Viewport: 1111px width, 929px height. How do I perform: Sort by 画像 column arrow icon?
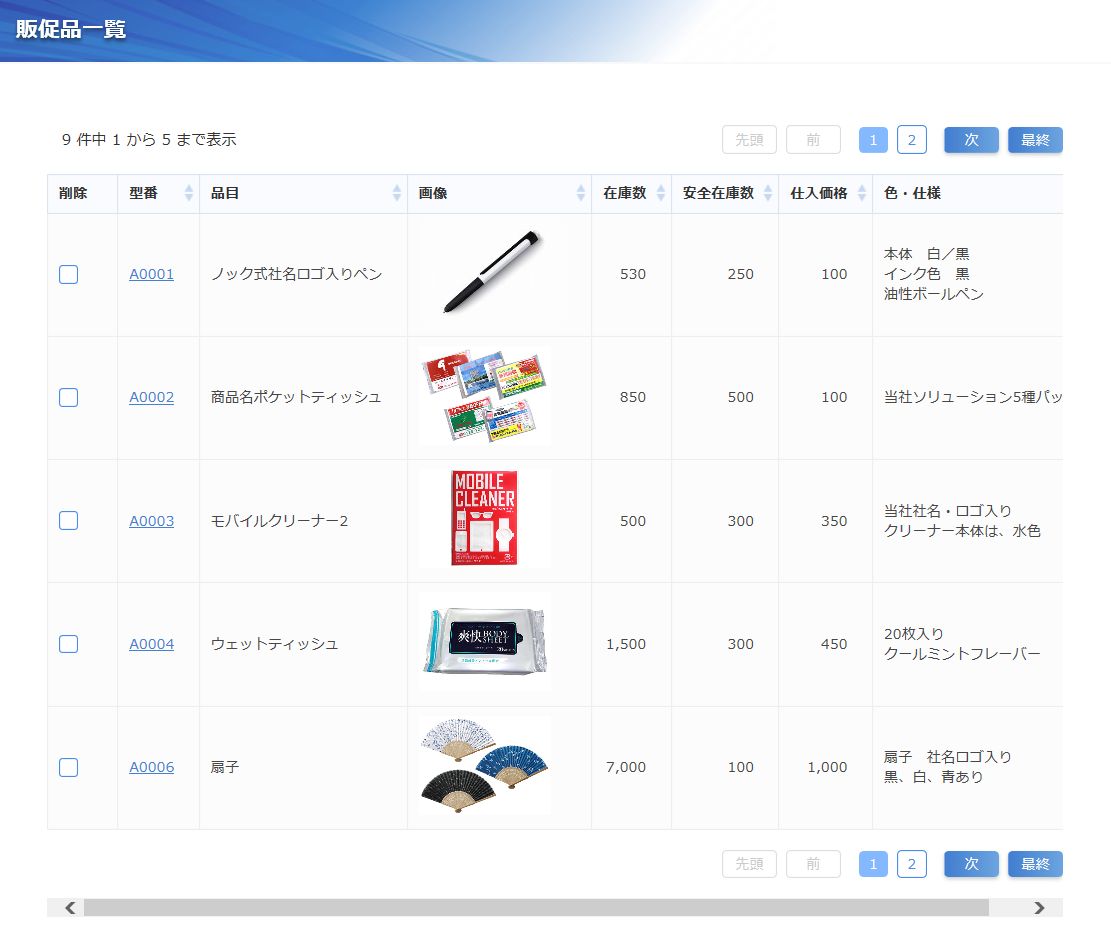(x=581, y=194)
